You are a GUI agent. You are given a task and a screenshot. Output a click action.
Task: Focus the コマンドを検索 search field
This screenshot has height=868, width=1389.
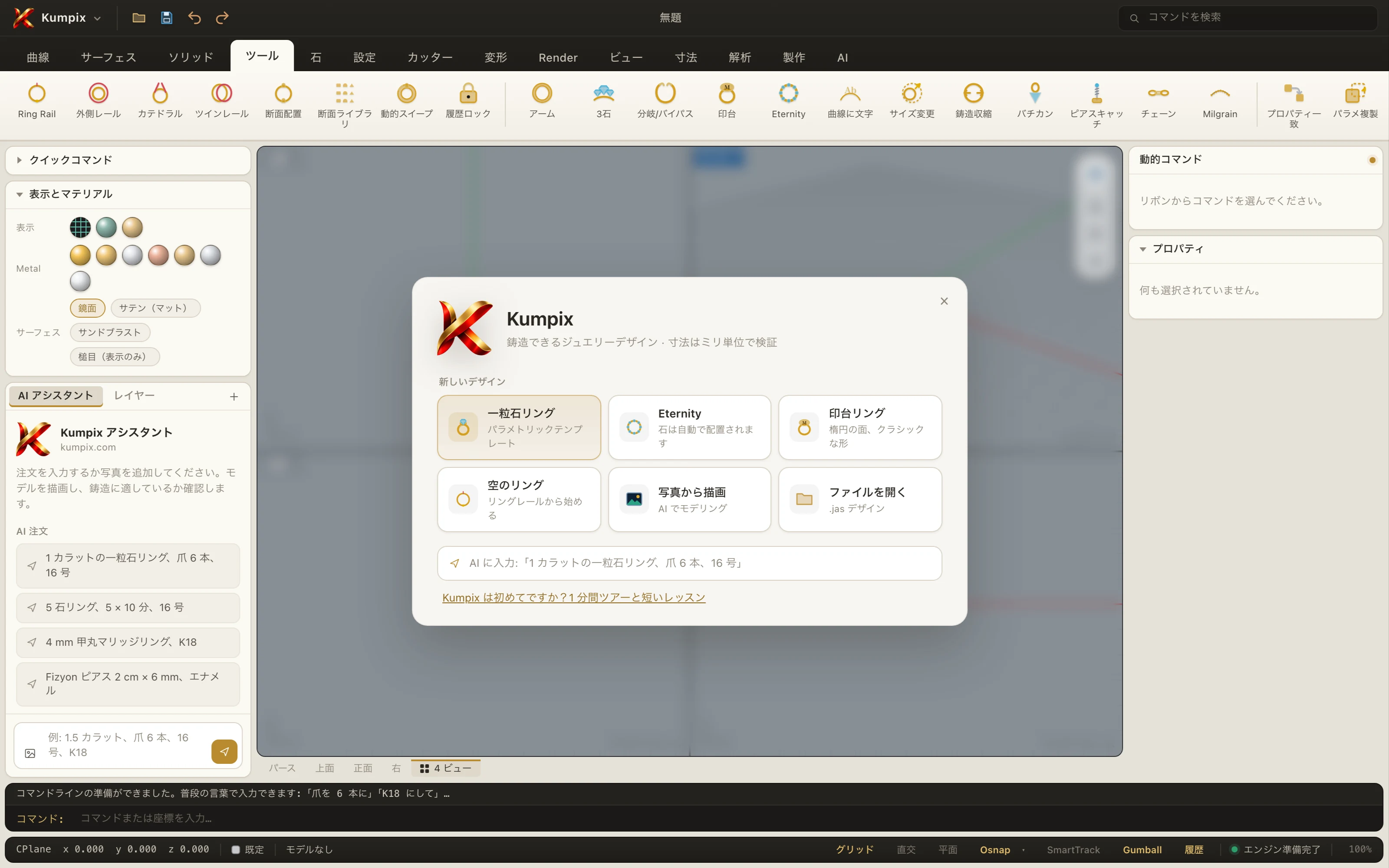tap(1248, 18)
